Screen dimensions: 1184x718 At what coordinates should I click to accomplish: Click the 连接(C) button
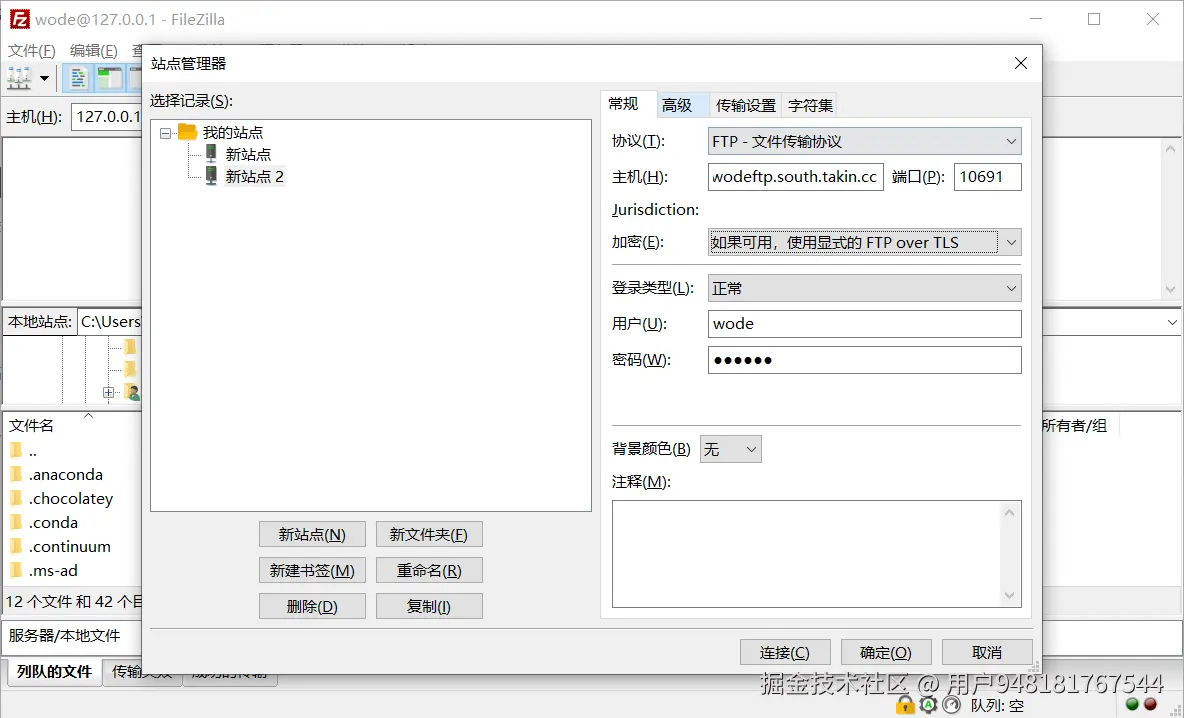(x=785, y=652)
